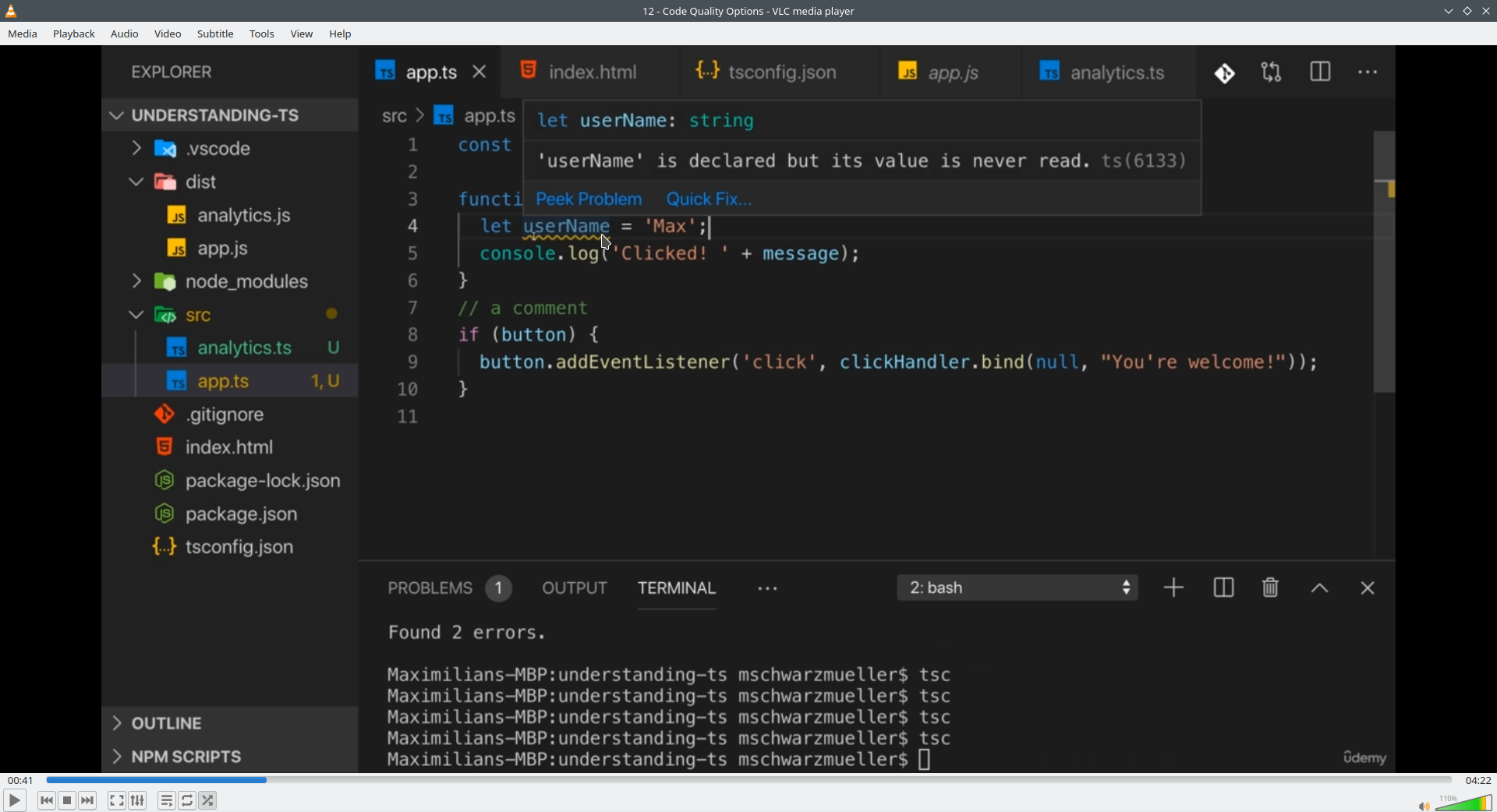Open the Audio menu
The image size is (1497, 812).
click(x=125, y=34)
